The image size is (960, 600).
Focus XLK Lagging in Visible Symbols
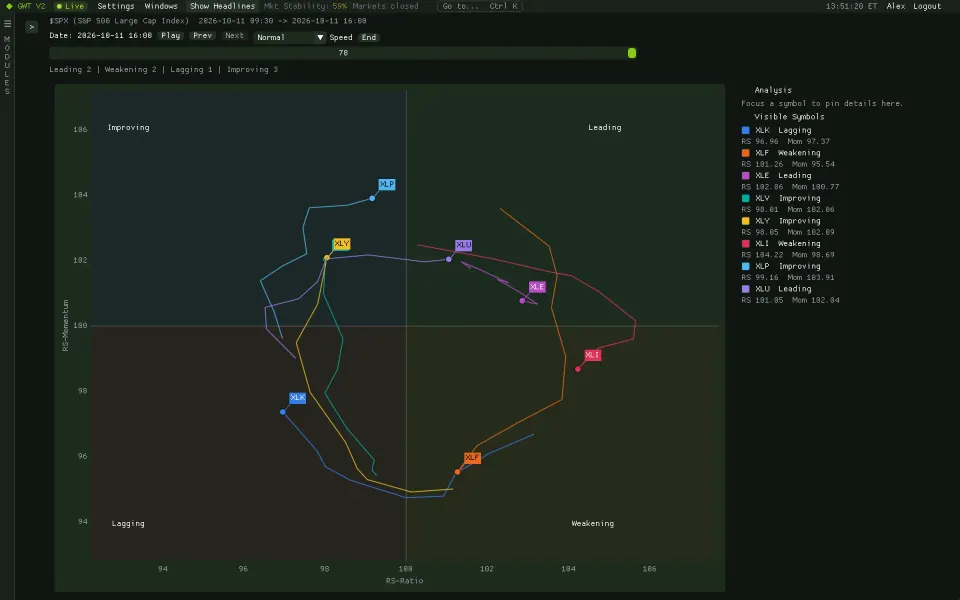pyautogui.click(x=783, y=130)
